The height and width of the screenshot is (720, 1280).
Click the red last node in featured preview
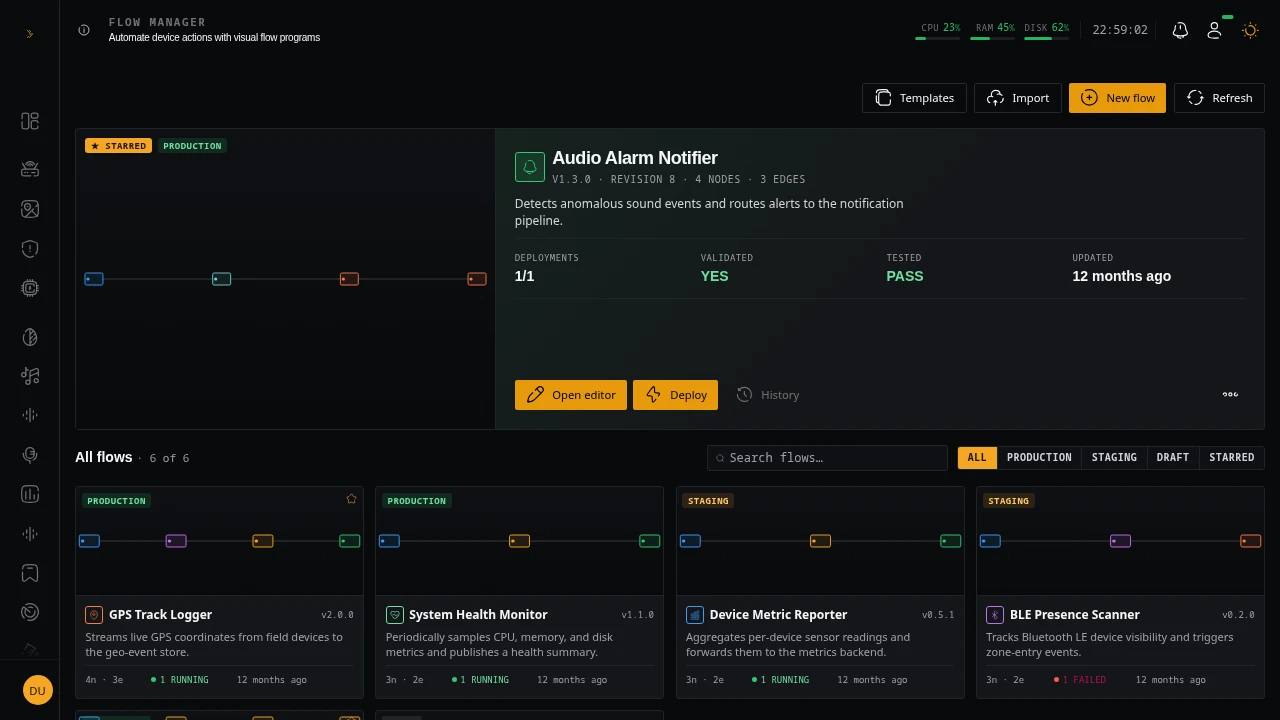click(x=477, y=279)
